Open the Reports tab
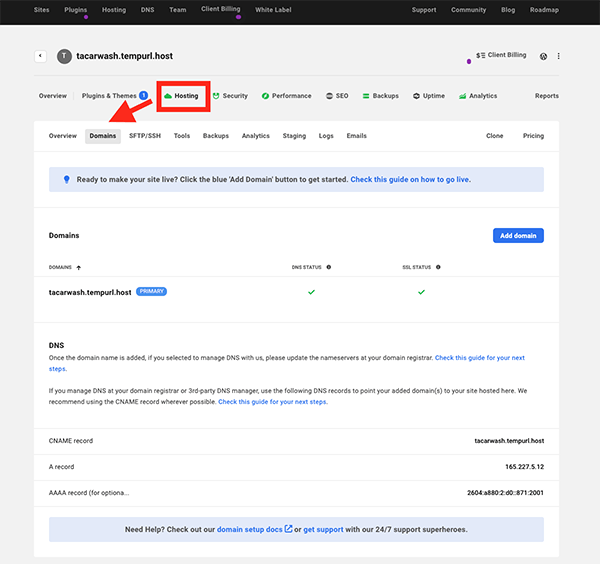This screenshot has height=564, width=600. tap(547, 96)
